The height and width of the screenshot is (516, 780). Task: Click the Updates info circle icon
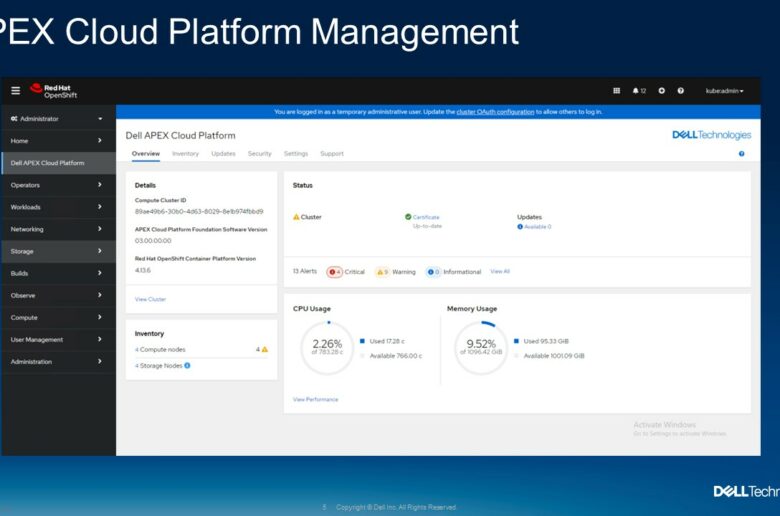[520, 226]
